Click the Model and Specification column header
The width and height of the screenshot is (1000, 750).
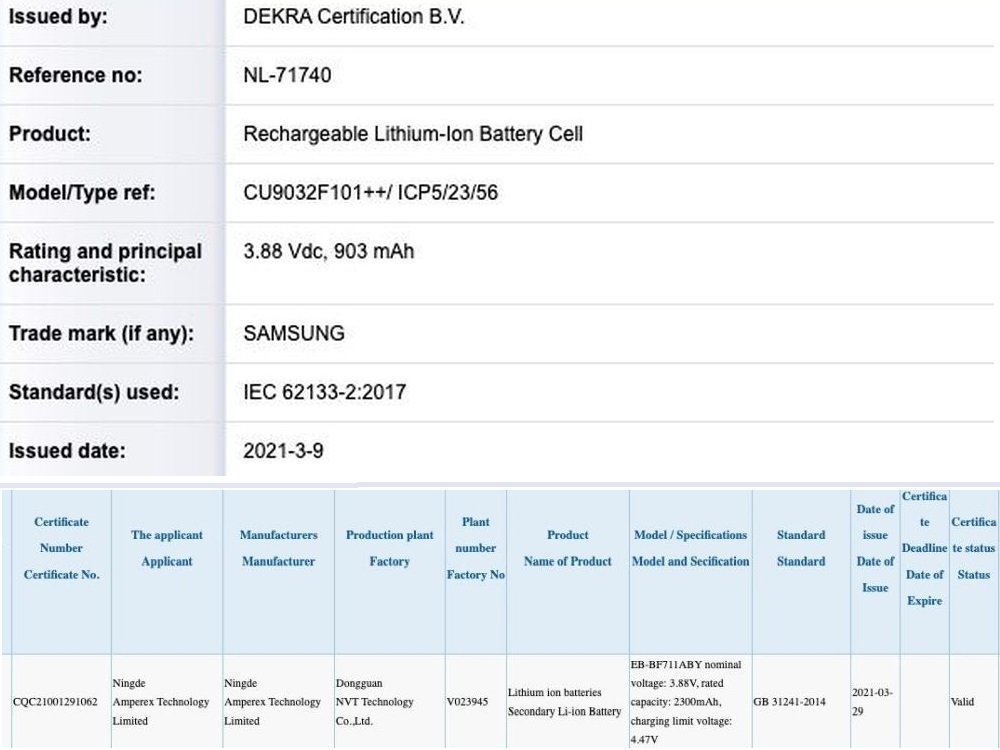point(690,548)
